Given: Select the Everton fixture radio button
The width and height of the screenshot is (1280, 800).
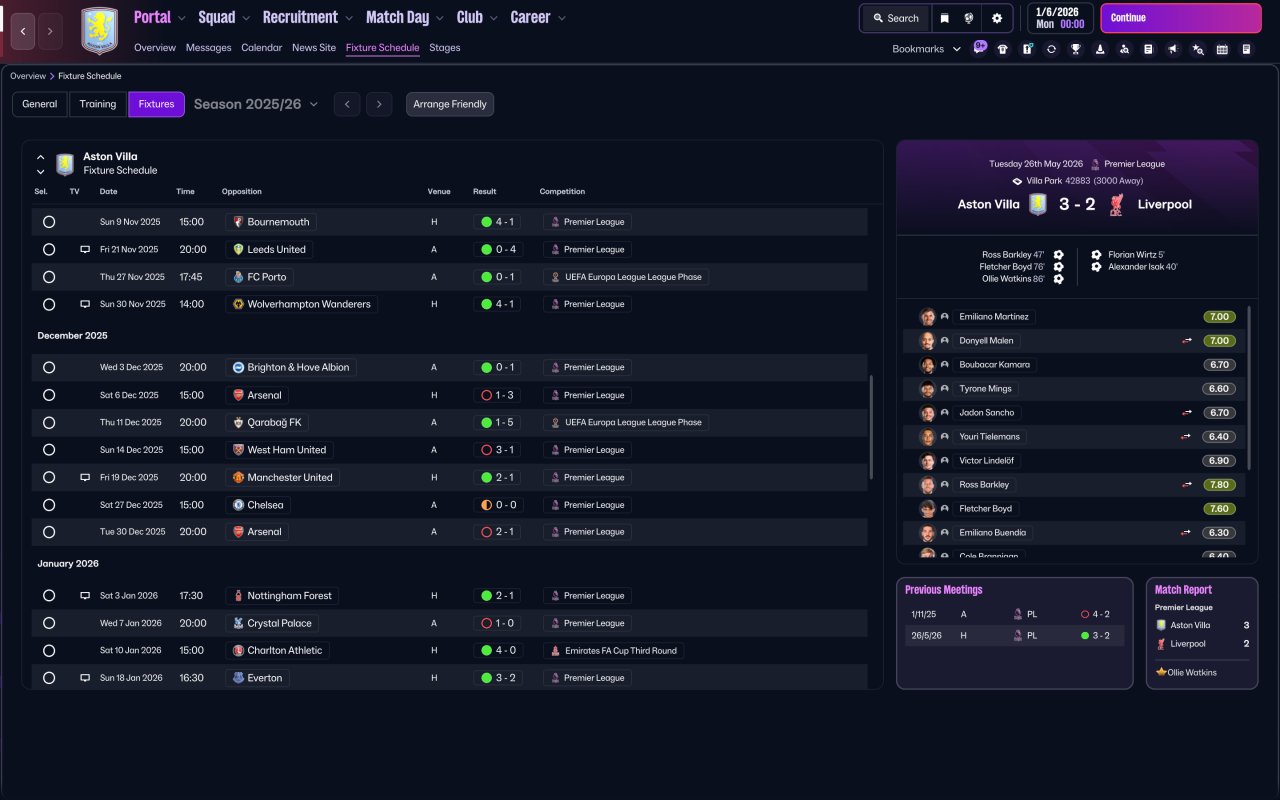Looking at the screenshot, I should pos(49,678).
